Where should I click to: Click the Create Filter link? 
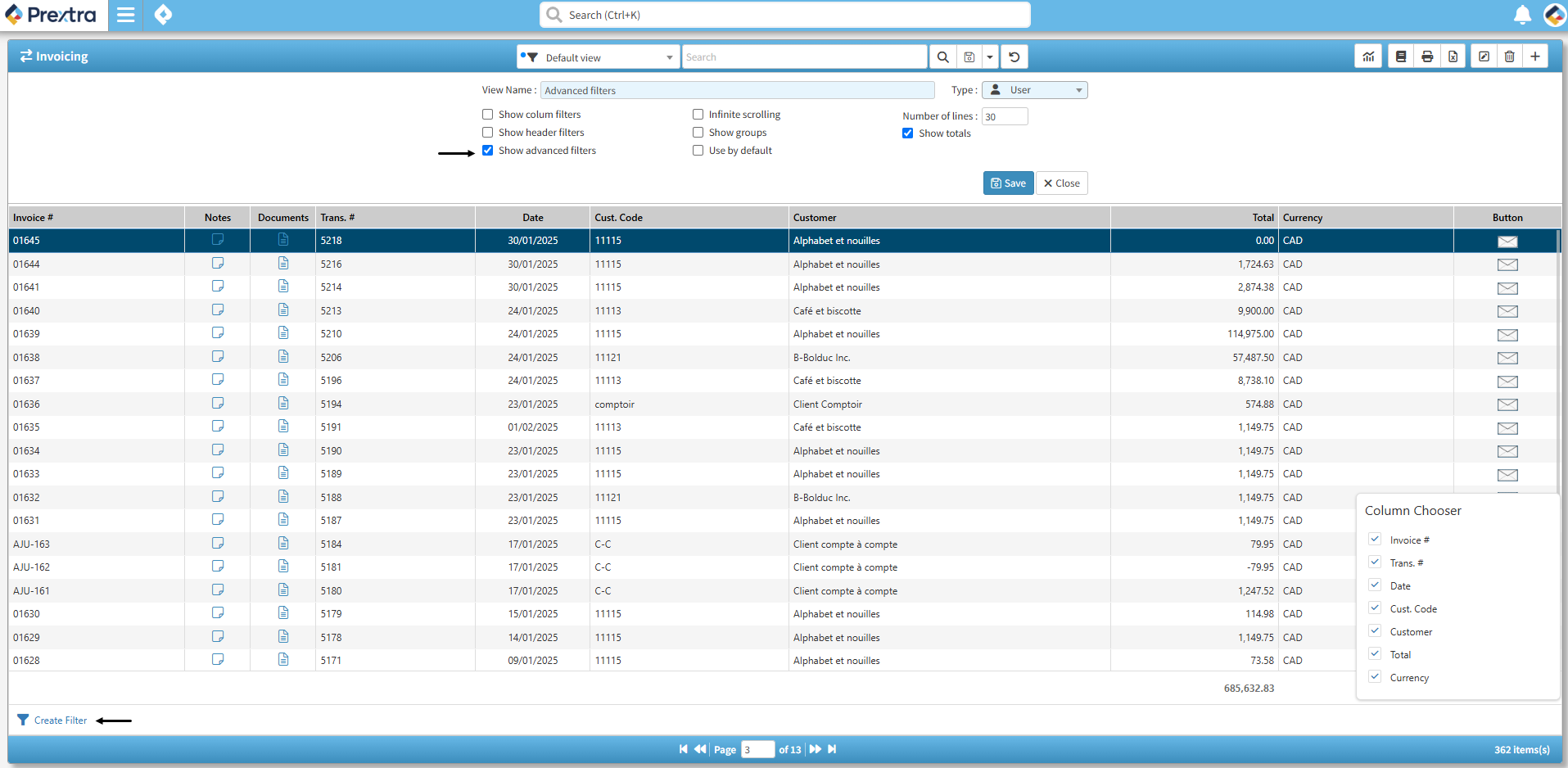click(x=60, y=721)
